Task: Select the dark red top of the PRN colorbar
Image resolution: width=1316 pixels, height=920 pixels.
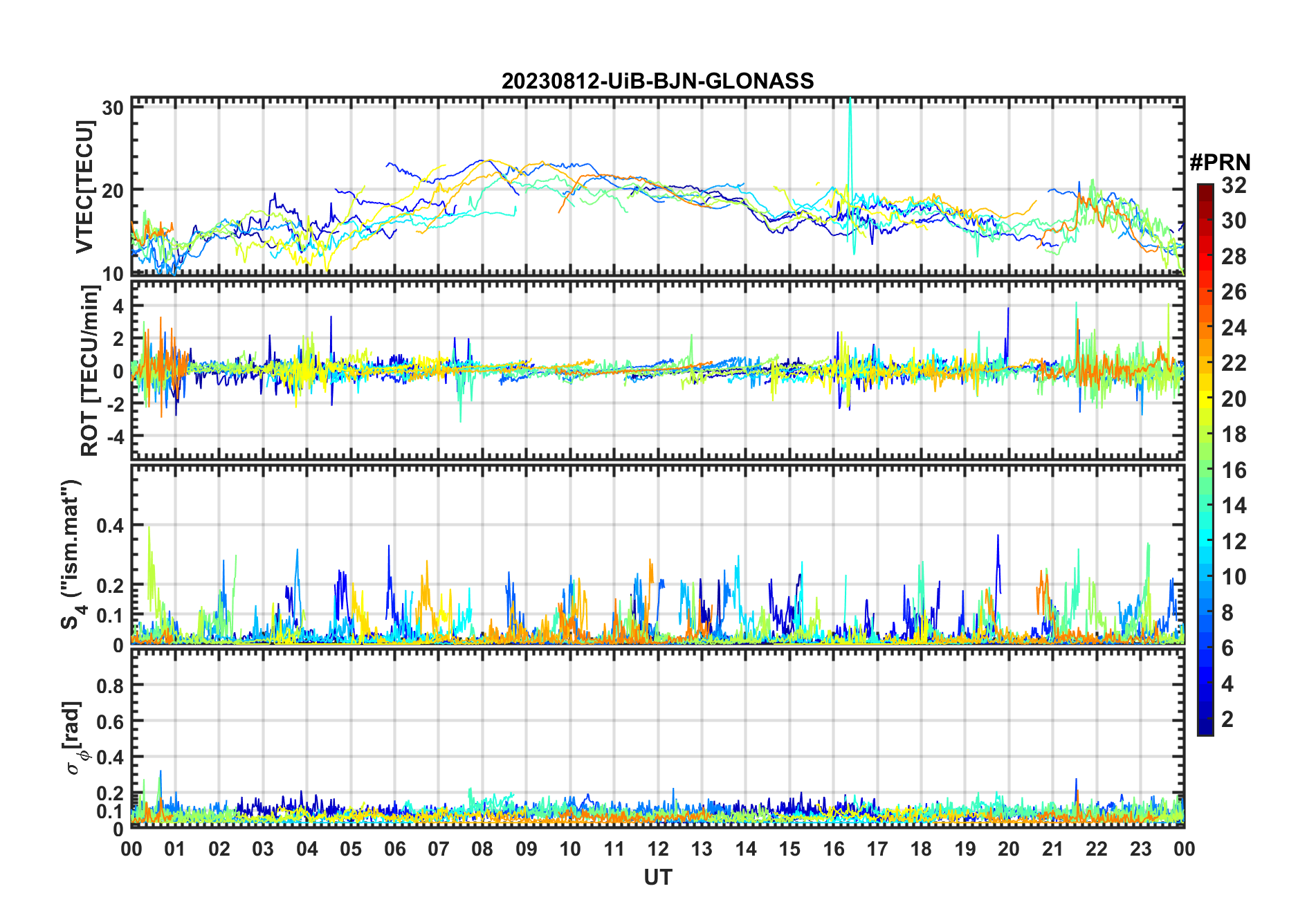Action: tap(1205, 190)
